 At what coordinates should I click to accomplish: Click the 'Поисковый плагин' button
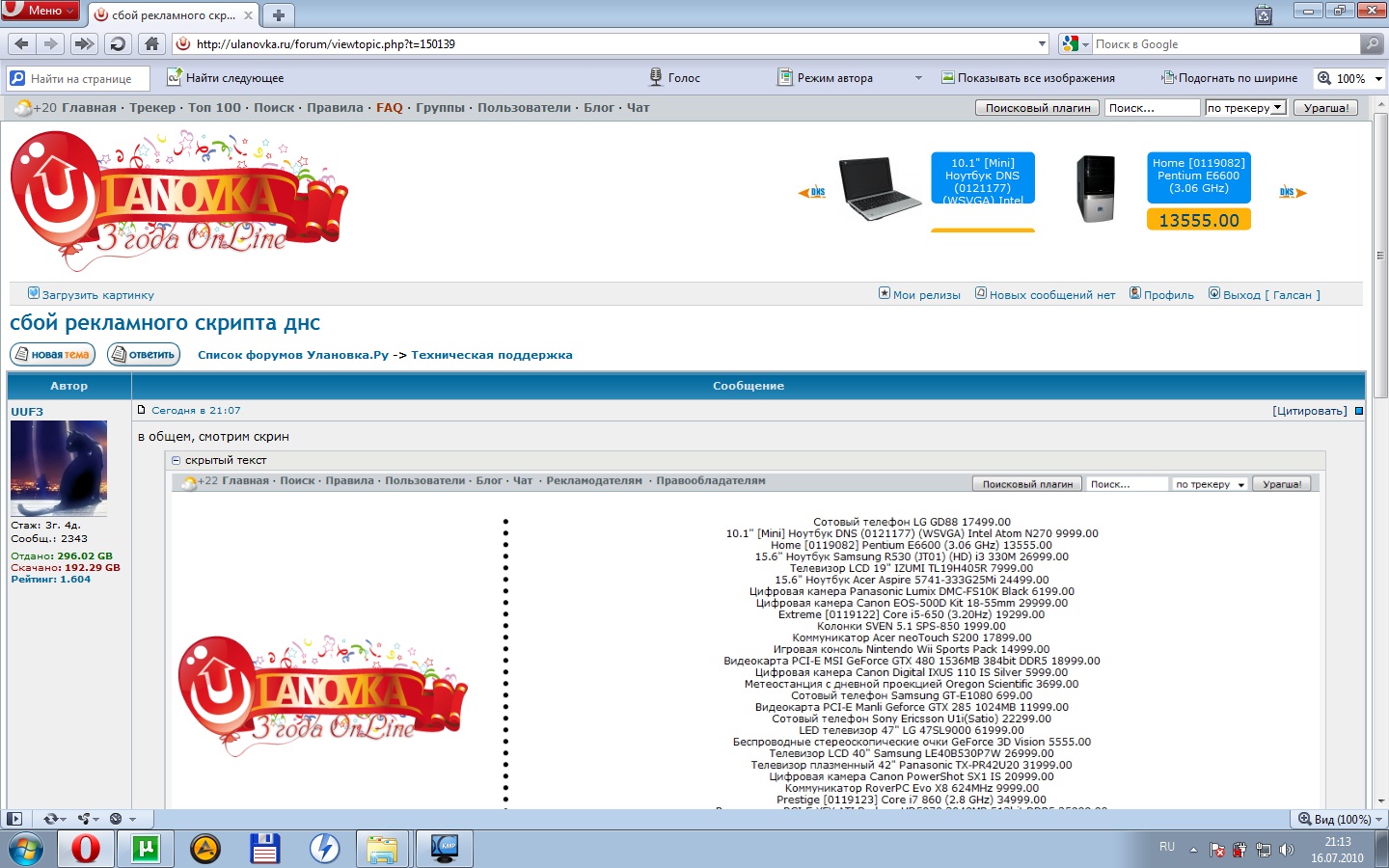pyautogui.click(x=1038, y=108)
